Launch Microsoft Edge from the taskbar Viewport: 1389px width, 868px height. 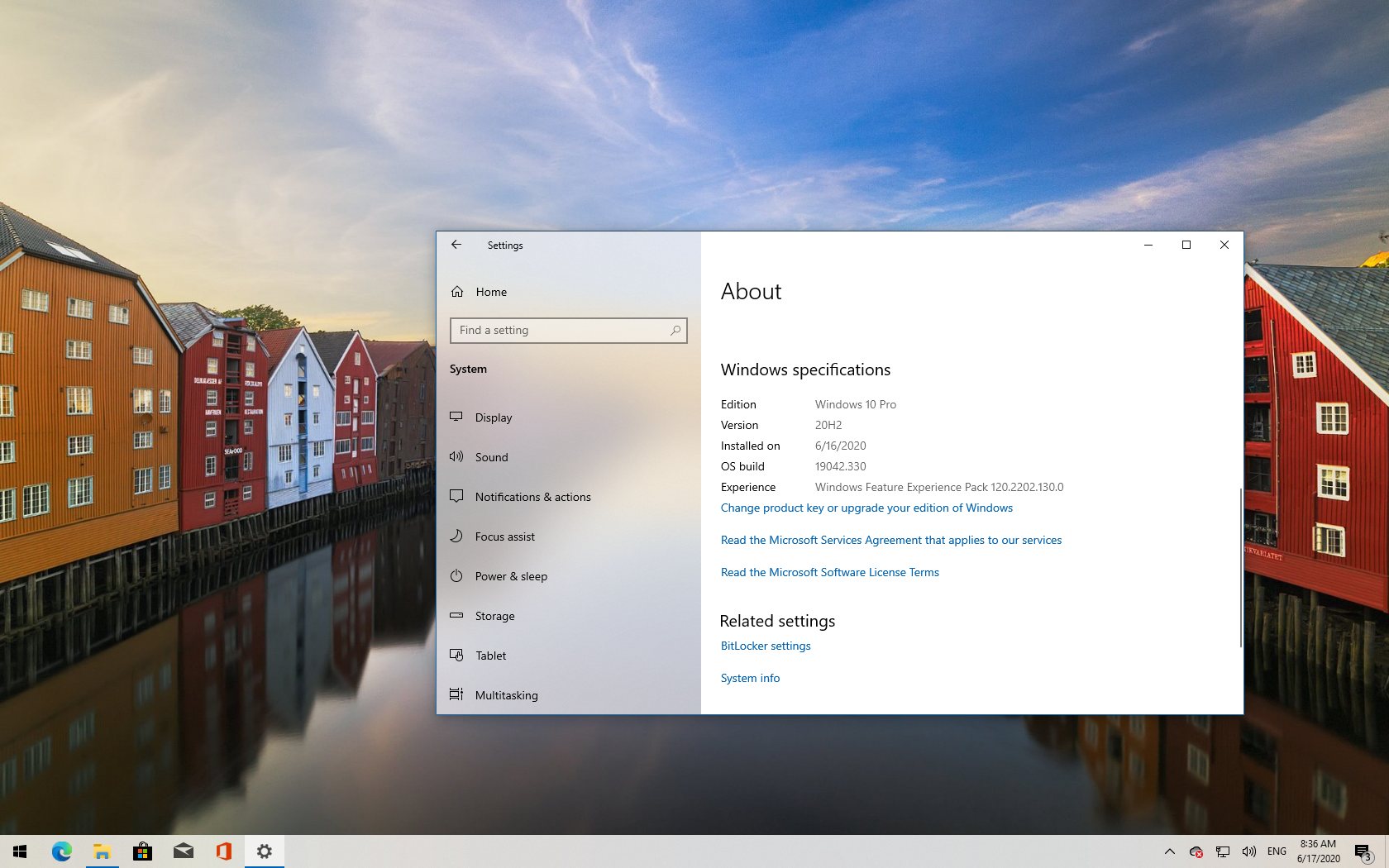pos(62,851)
